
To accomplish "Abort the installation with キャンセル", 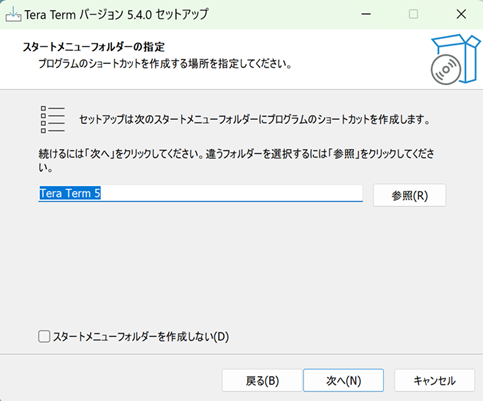I will click(434, 380).
